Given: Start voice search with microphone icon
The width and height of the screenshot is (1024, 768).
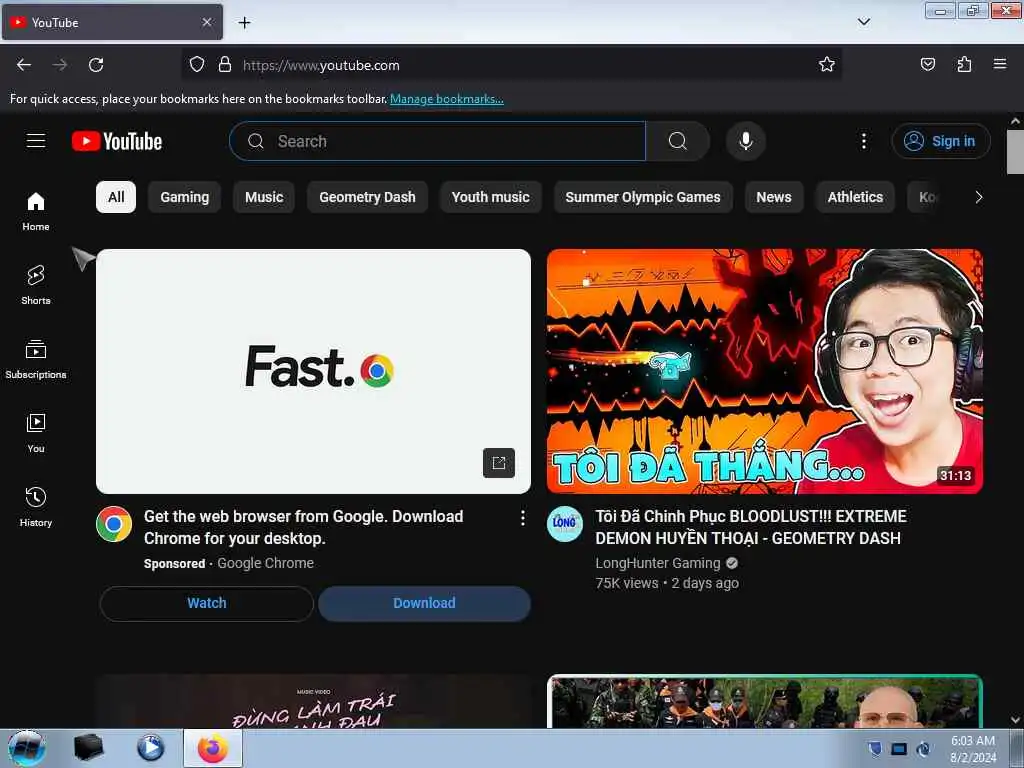Looking at the screenshot, I should pos(746,141).
